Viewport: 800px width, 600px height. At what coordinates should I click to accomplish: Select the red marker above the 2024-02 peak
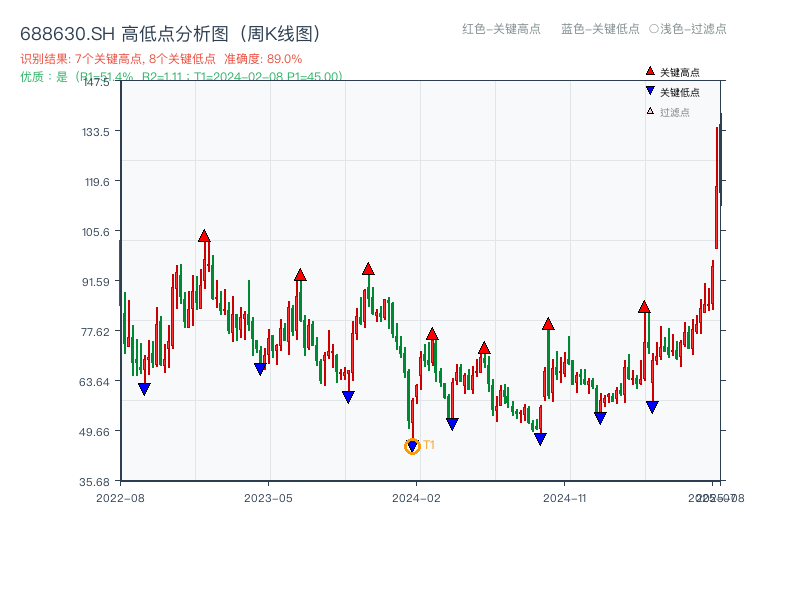[432, 336]
